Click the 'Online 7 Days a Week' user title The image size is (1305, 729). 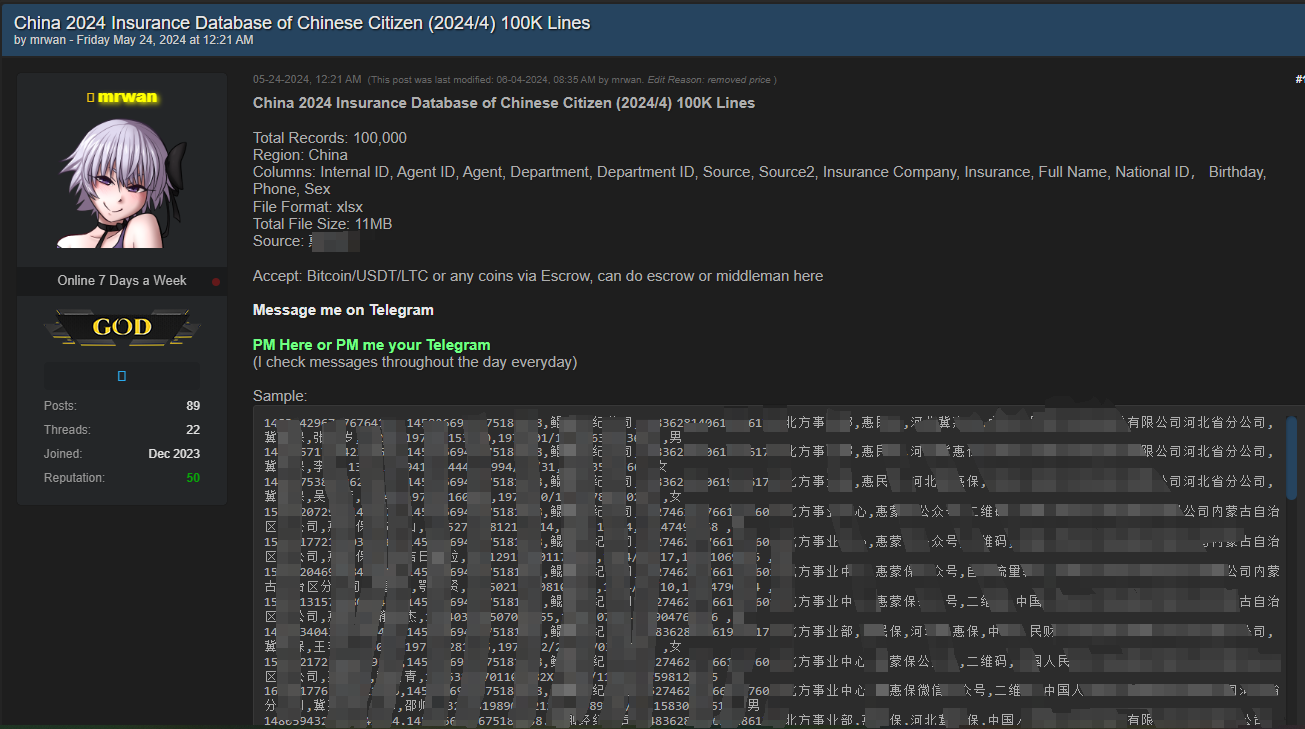[122, 281]
